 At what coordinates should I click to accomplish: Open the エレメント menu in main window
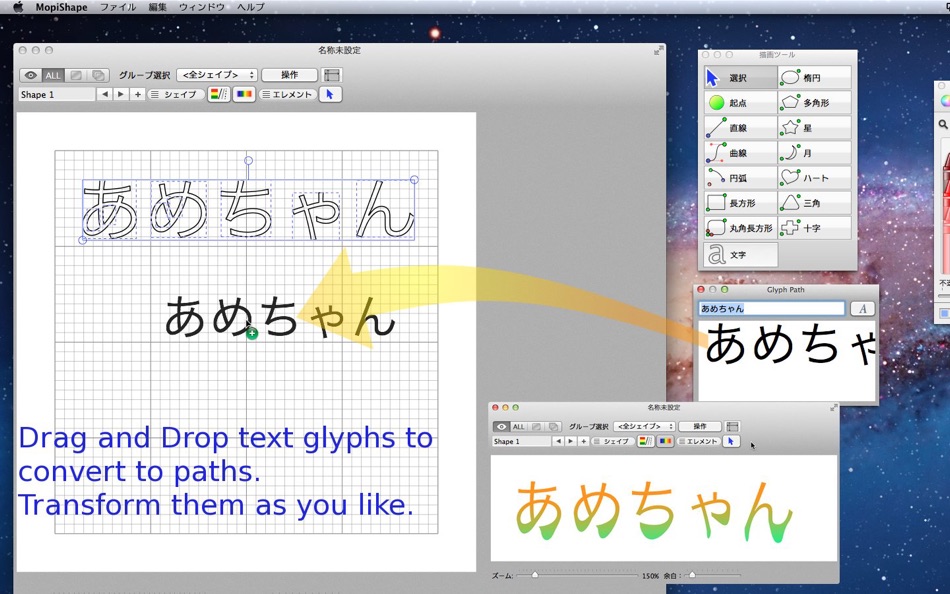(288, 95)
